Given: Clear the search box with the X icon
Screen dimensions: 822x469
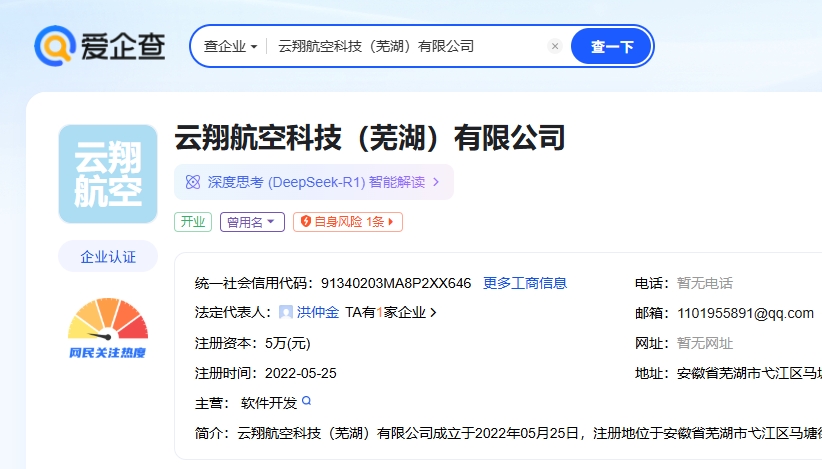Looking at the screenshot, I should click(555, 46).
